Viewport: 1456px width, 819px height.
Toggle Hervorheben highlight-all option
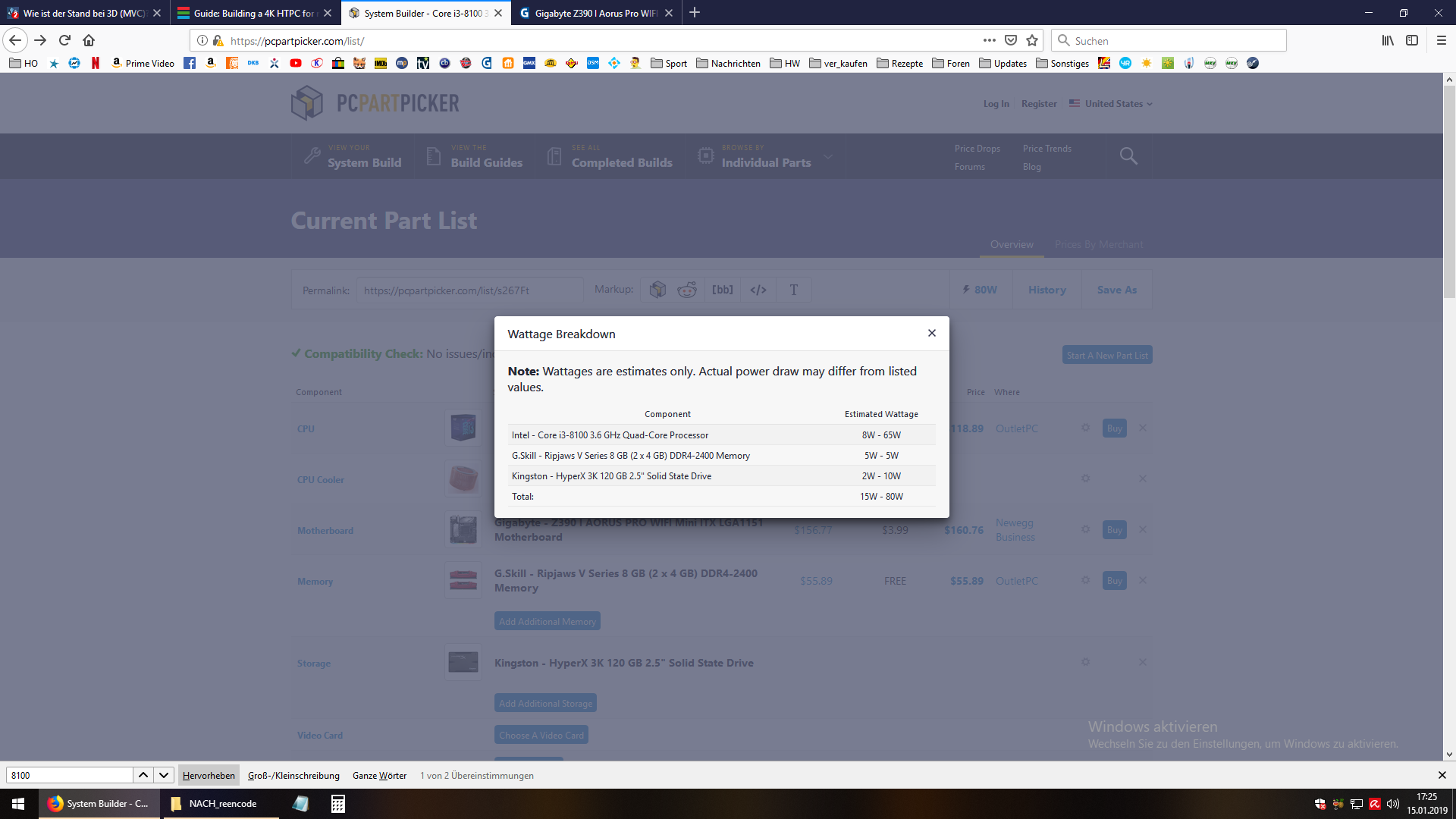click(x=209, y=775)
